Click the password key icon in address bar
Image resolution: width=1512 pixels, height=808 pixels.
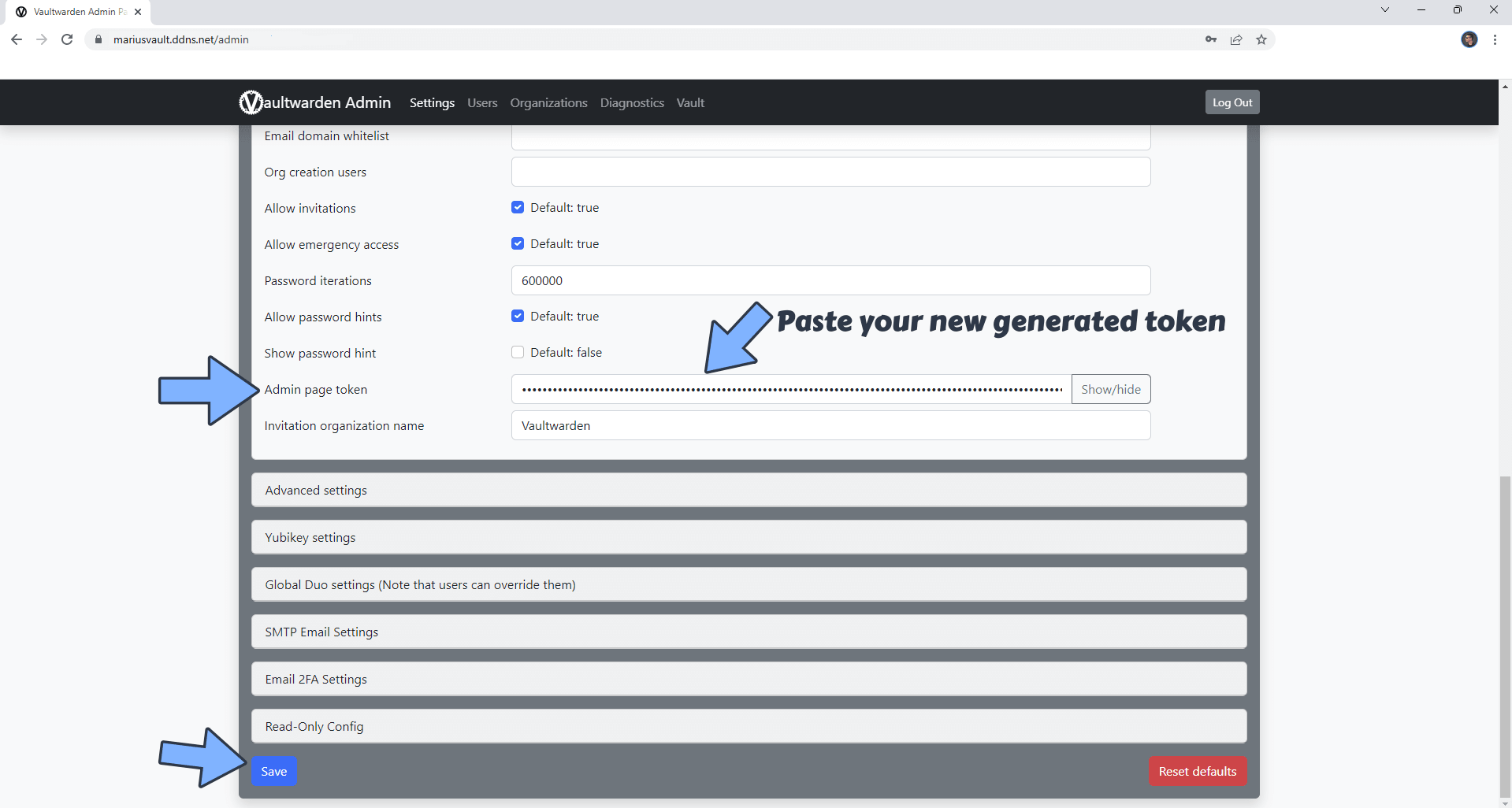coord(1211,39)
